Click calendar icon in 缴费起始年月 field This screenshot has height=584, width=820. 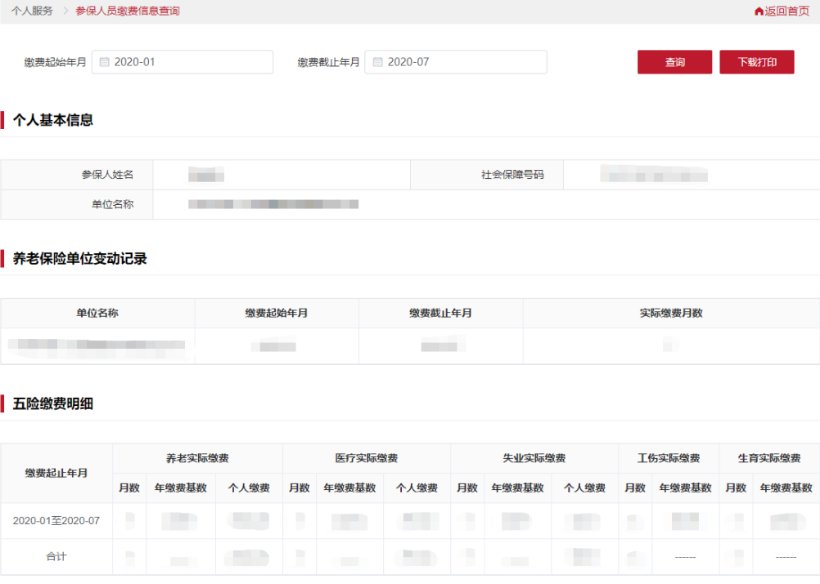pos(105,62)
